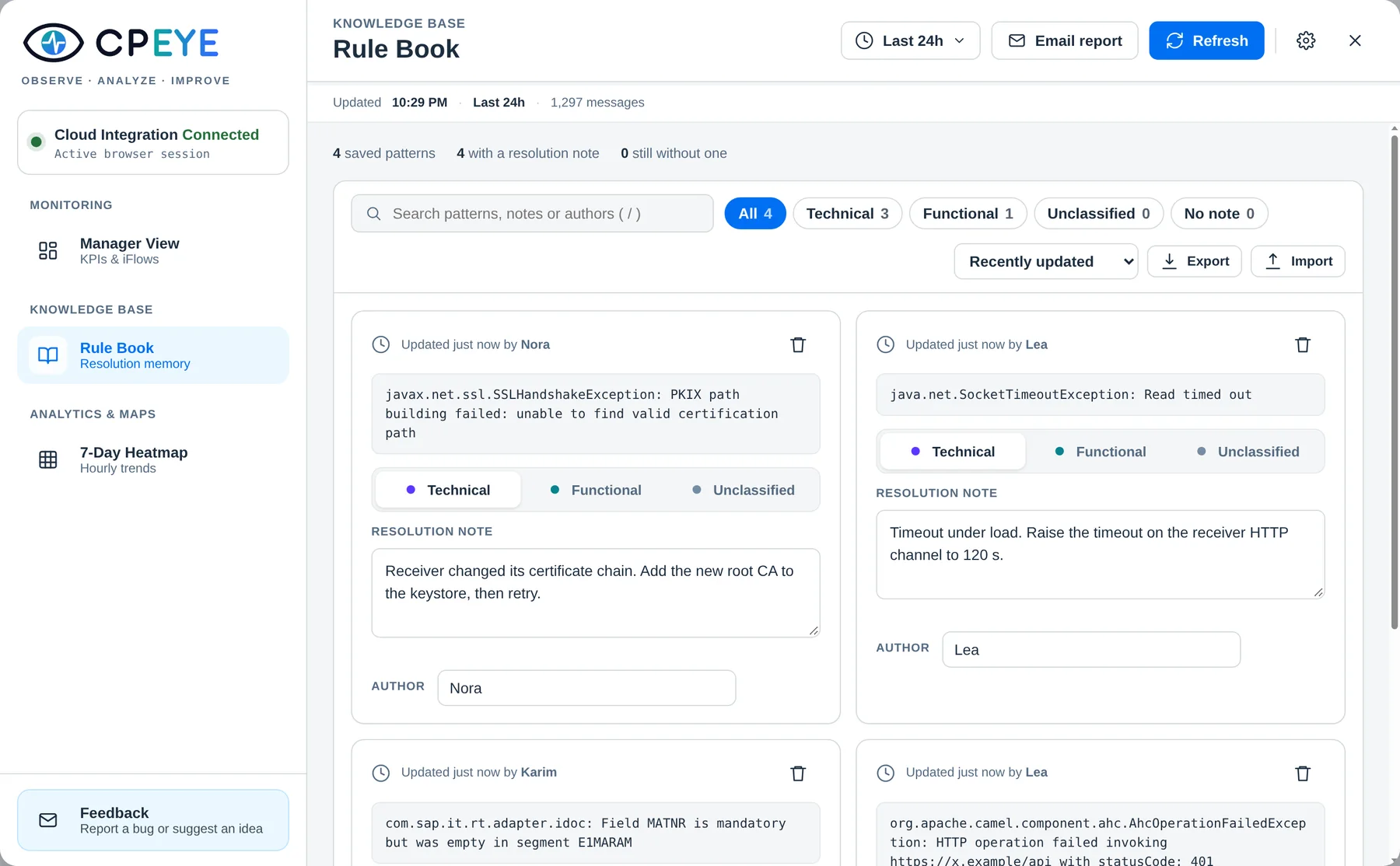Open the Feedback sidebar entry
This screenshot has height=866, width=1400.
pos(153,820)
